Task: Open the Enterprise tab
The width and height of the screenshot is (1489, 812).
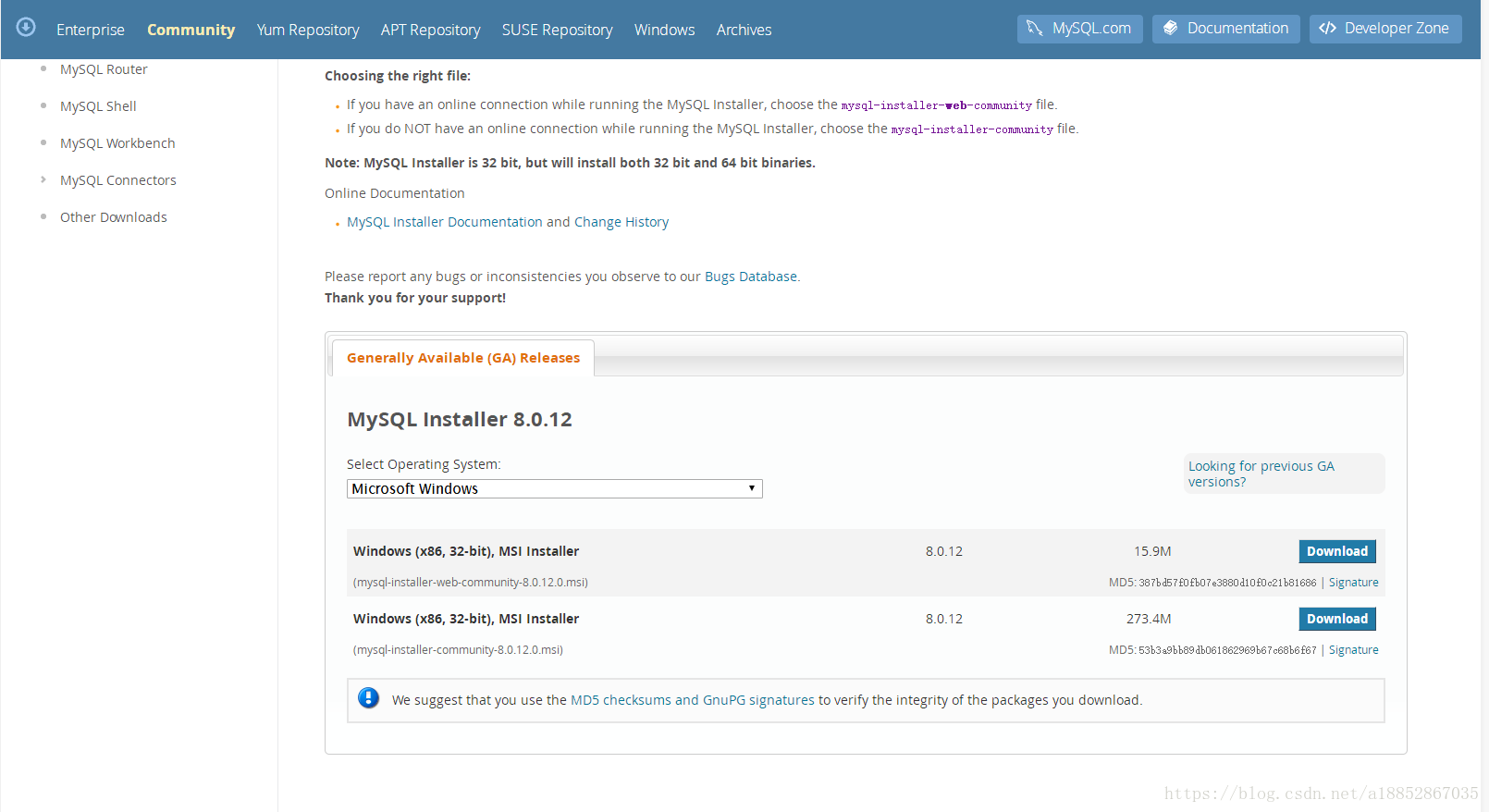Action: pyautogui.click(x=90, y=30)
